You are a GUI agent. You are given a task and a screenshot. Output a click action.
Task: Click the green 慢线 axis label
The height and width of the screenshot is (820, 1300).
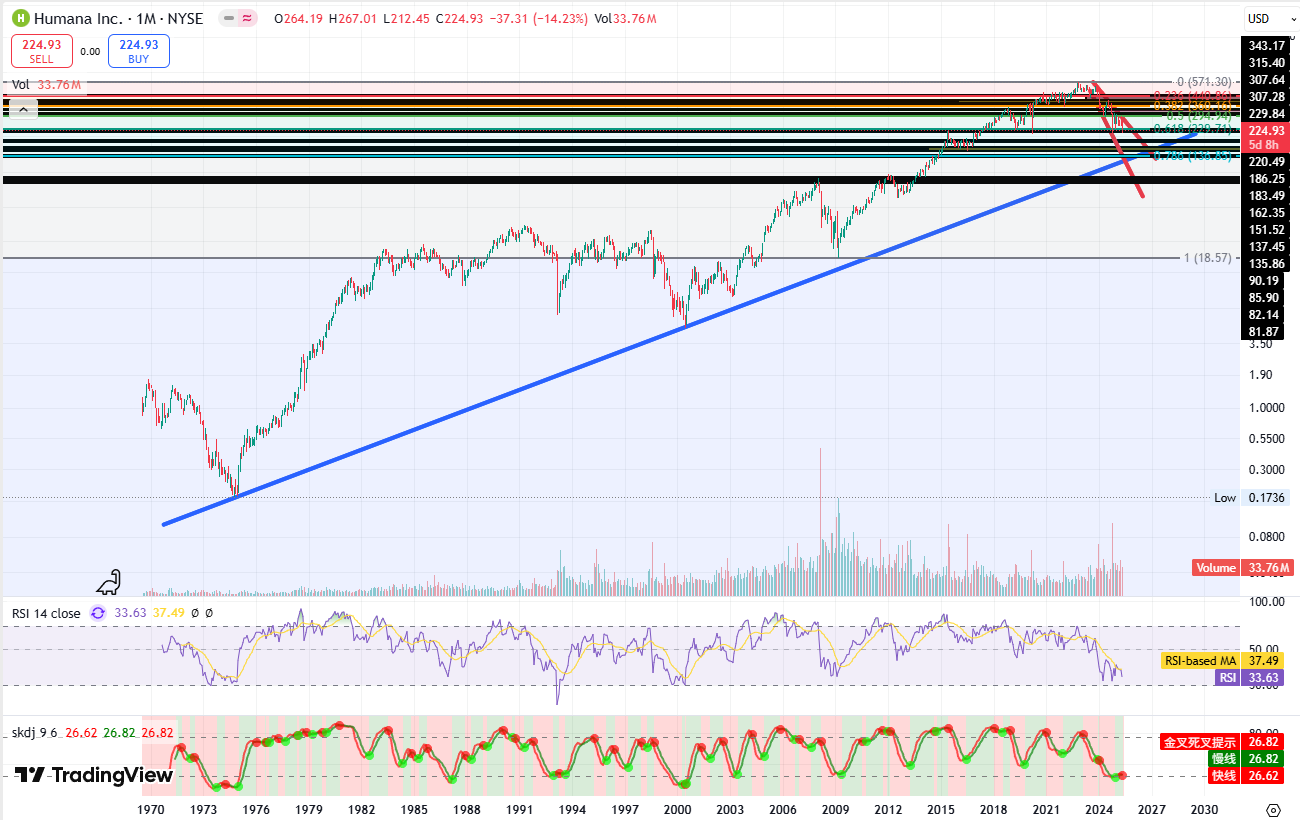point(1224,759)
